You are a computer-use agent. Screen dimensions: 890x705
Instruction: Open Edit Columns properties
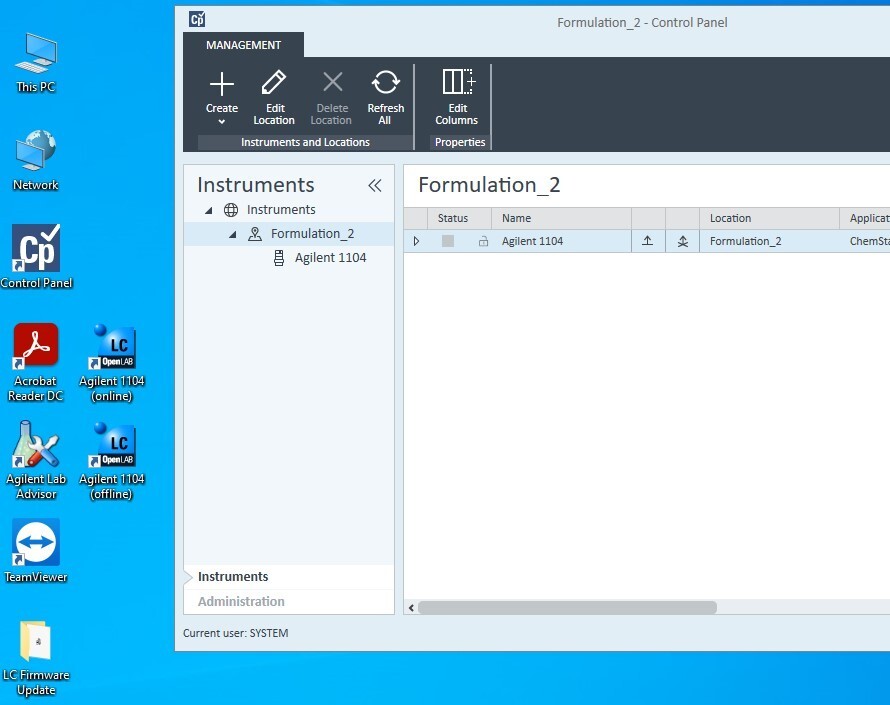(457, 97)
